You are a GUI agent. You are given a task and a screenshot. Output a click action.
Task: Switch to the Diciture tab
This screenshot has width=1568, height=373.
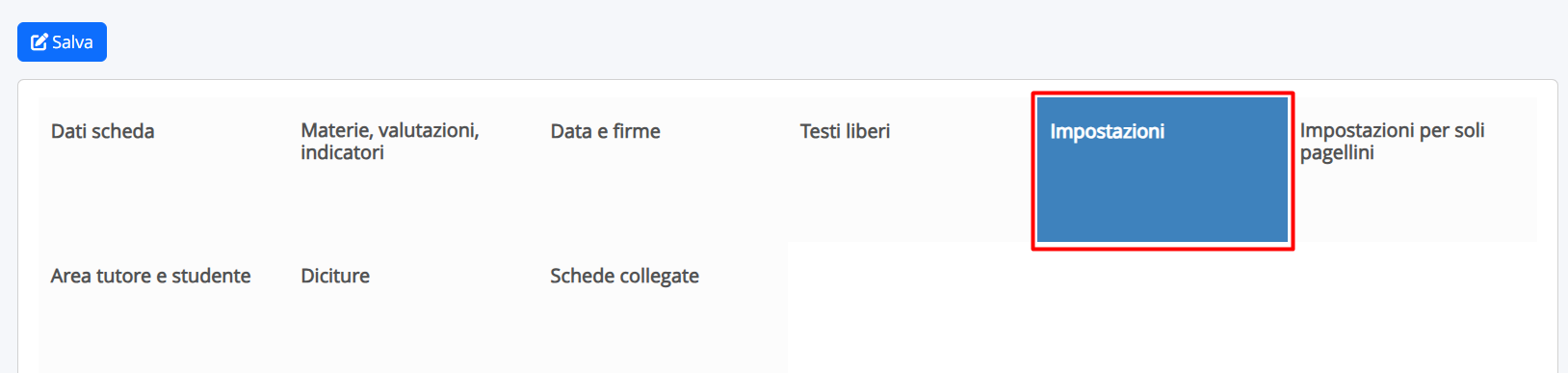(413, 307)
